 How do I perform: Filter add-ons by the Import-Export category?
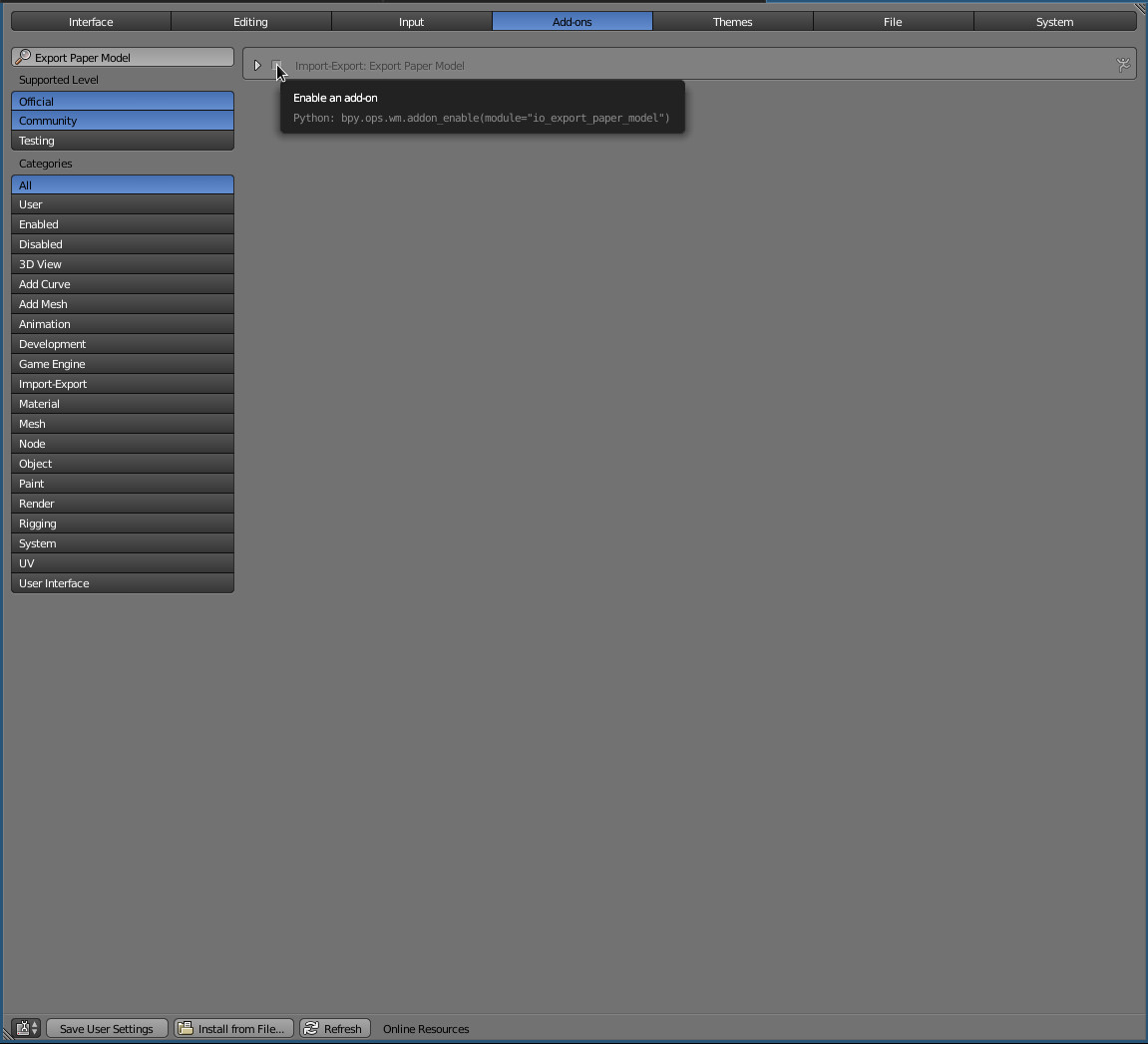[x=123, y=384]
